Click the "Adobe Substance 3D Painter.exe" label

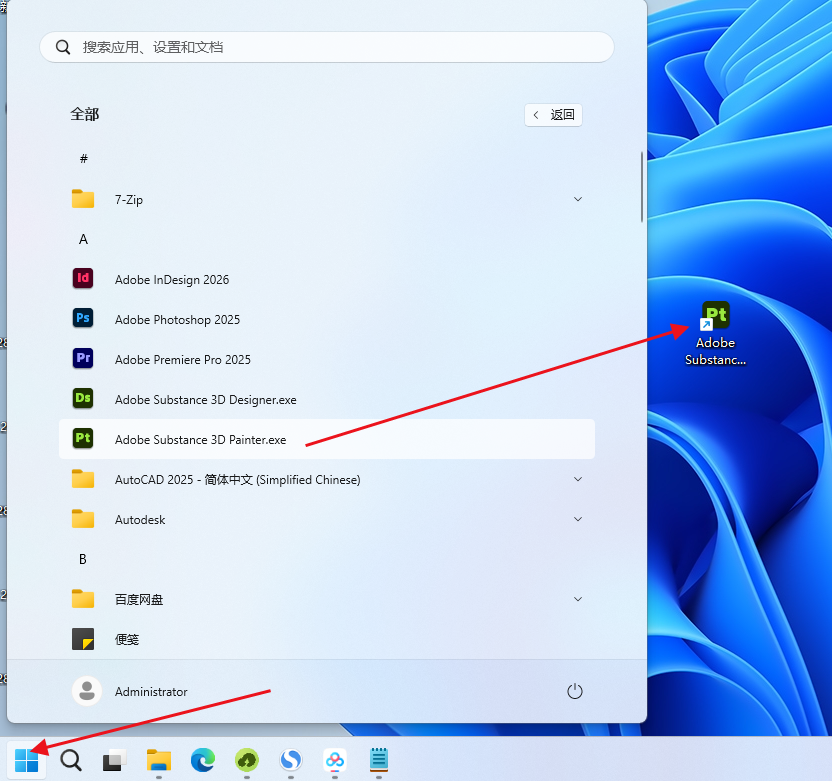[x=201, y=440]
